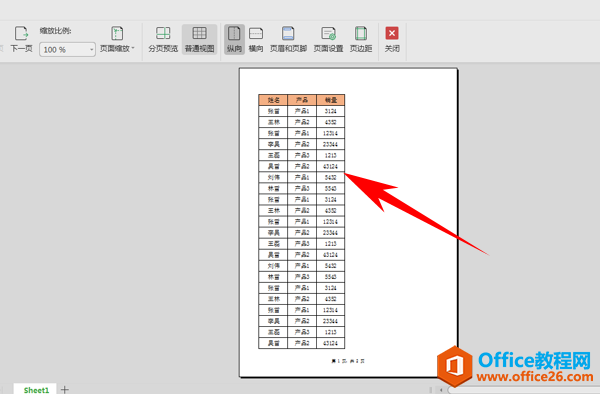The height and width of the screenshot is (394, 600).
Task: Open 页眉和页脚 header and footer settings
Action: tap(288, 39)
